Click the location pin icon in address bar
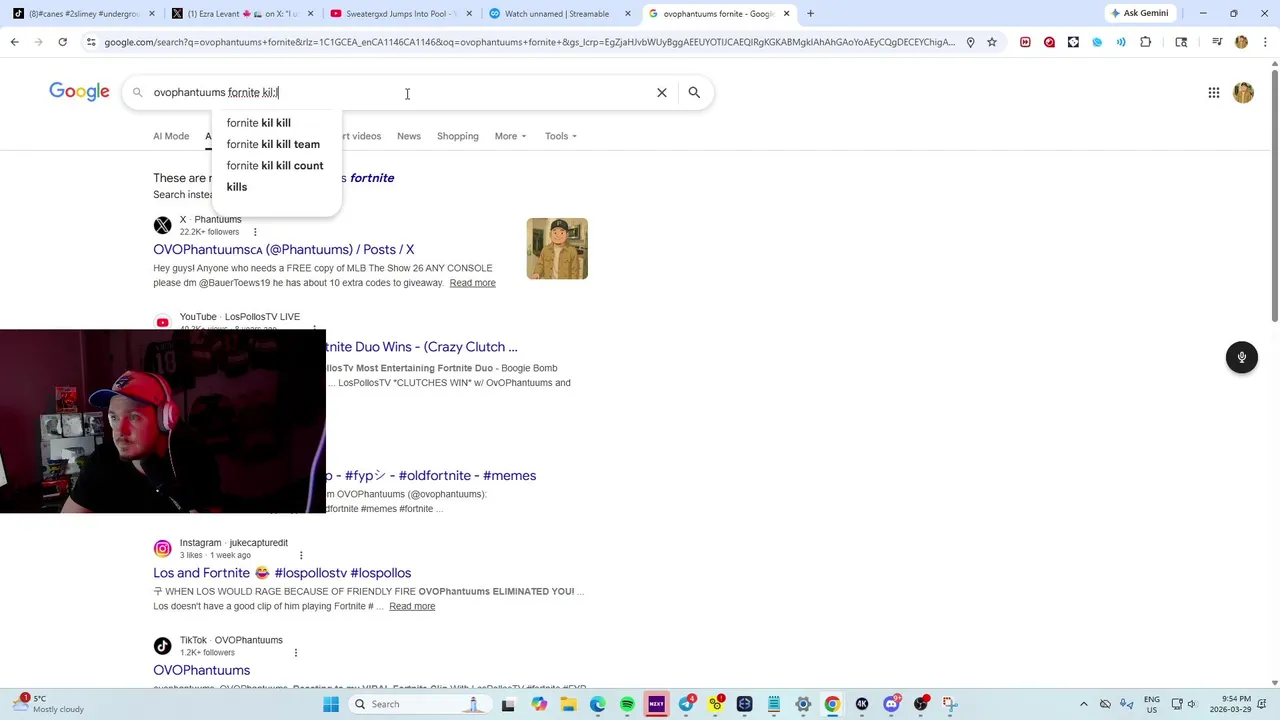This screenshot has width=1280, height=720. [970, 42]
